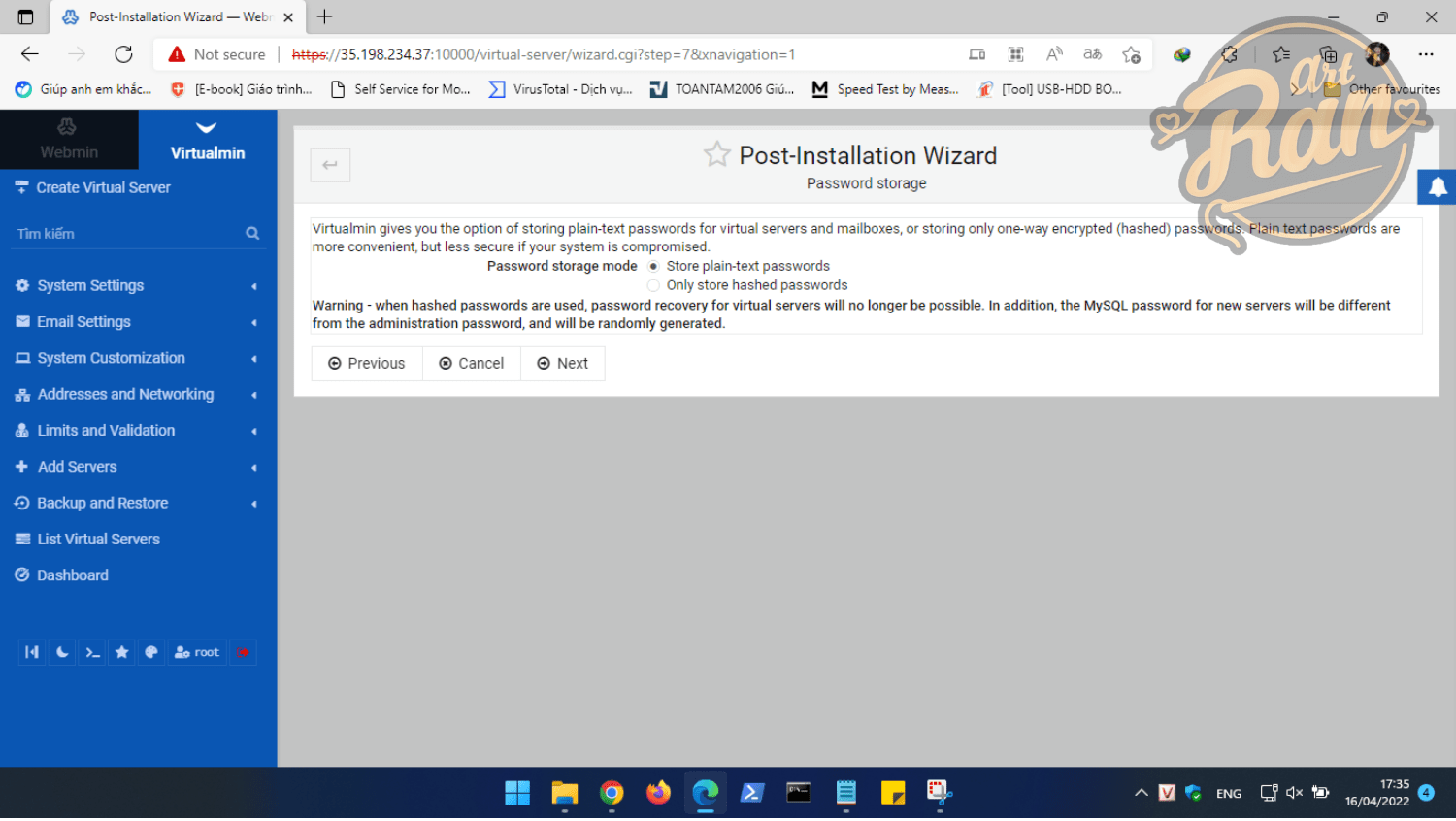
Task: Open the command shell terminal icon
Action: (92, 654)
